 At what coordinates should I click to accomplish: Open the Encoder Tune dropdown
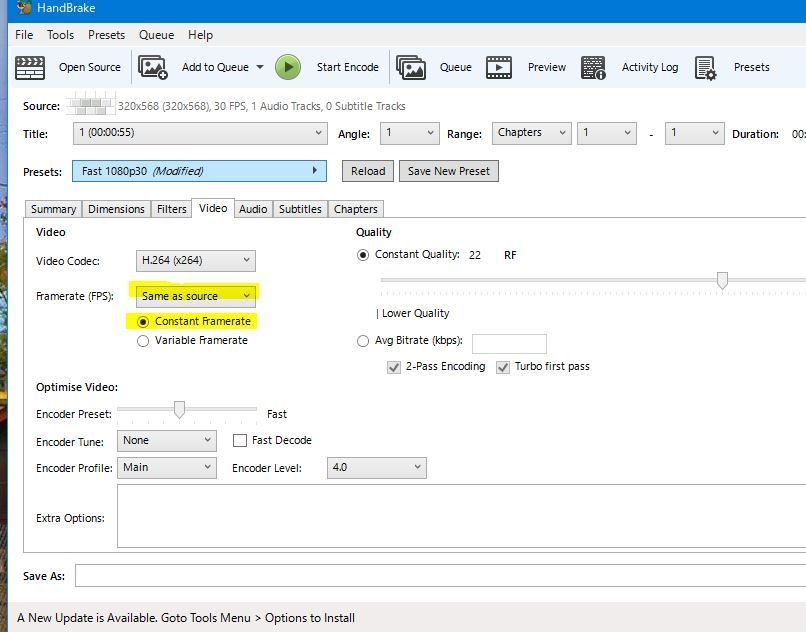[x=167, y=441]
